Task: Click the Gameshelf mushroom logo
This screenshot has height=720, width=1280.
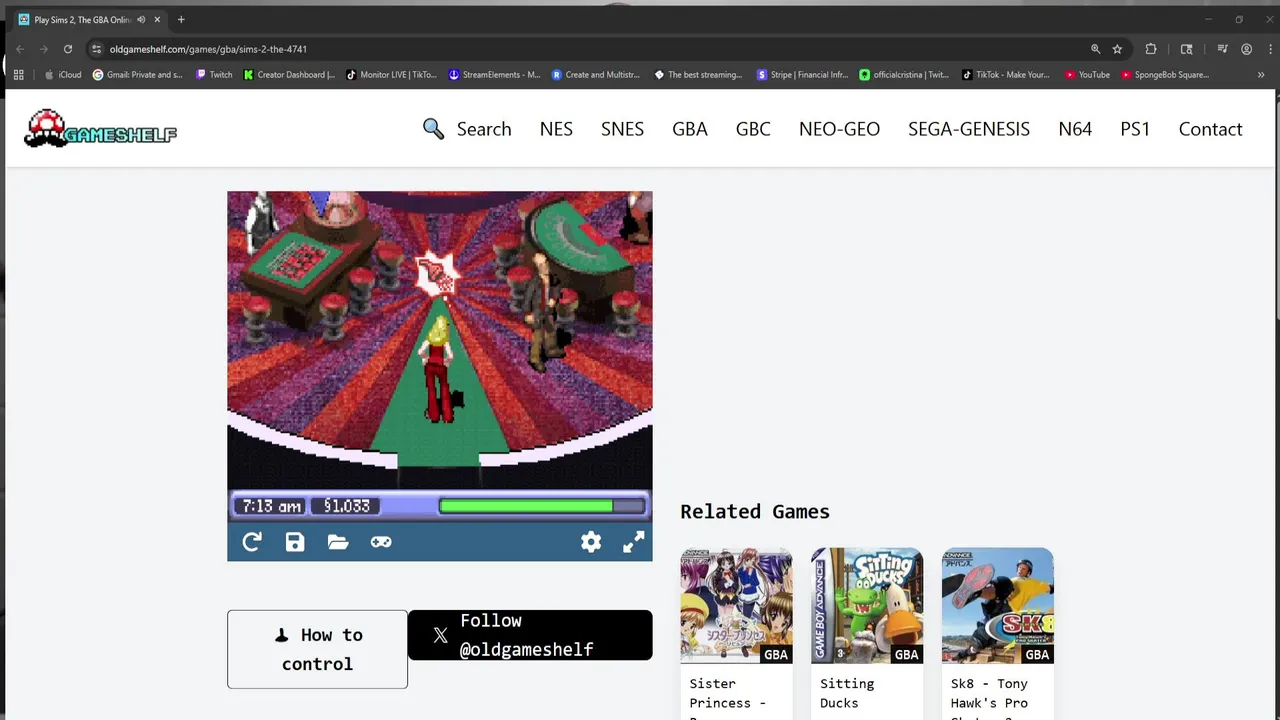Action: tap(100, 128)
